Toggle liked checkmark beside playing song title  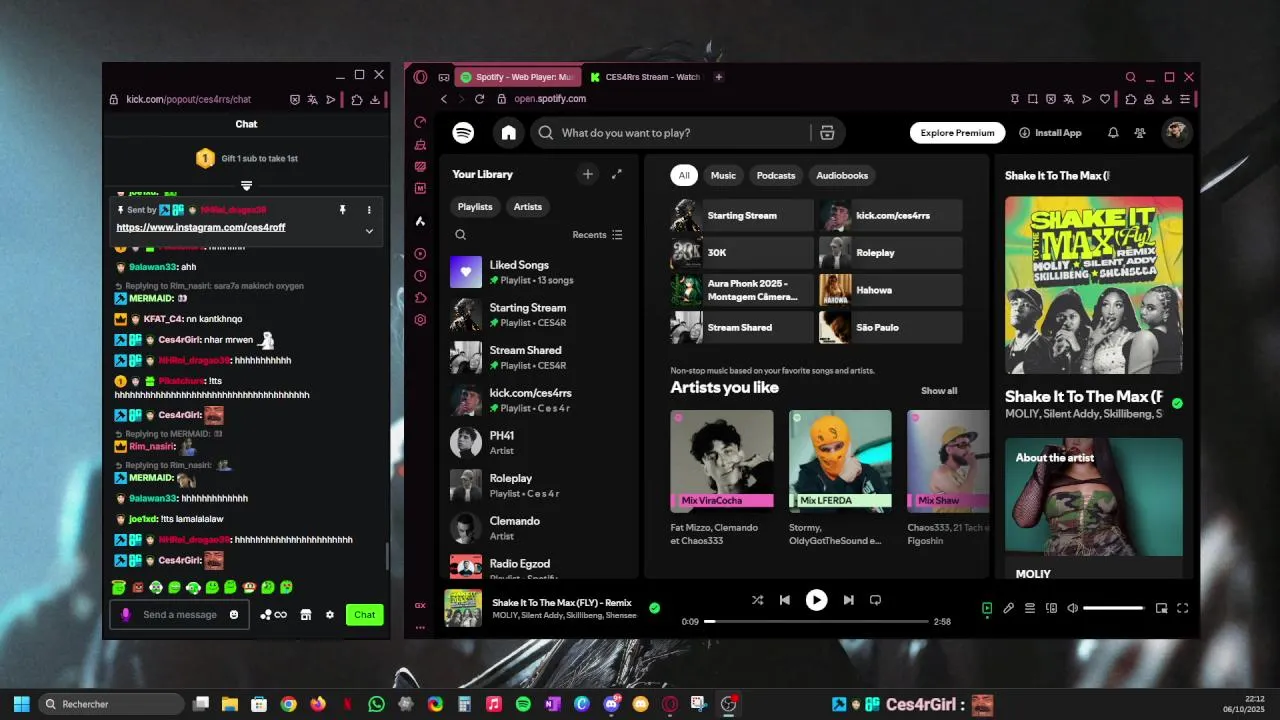654,607
